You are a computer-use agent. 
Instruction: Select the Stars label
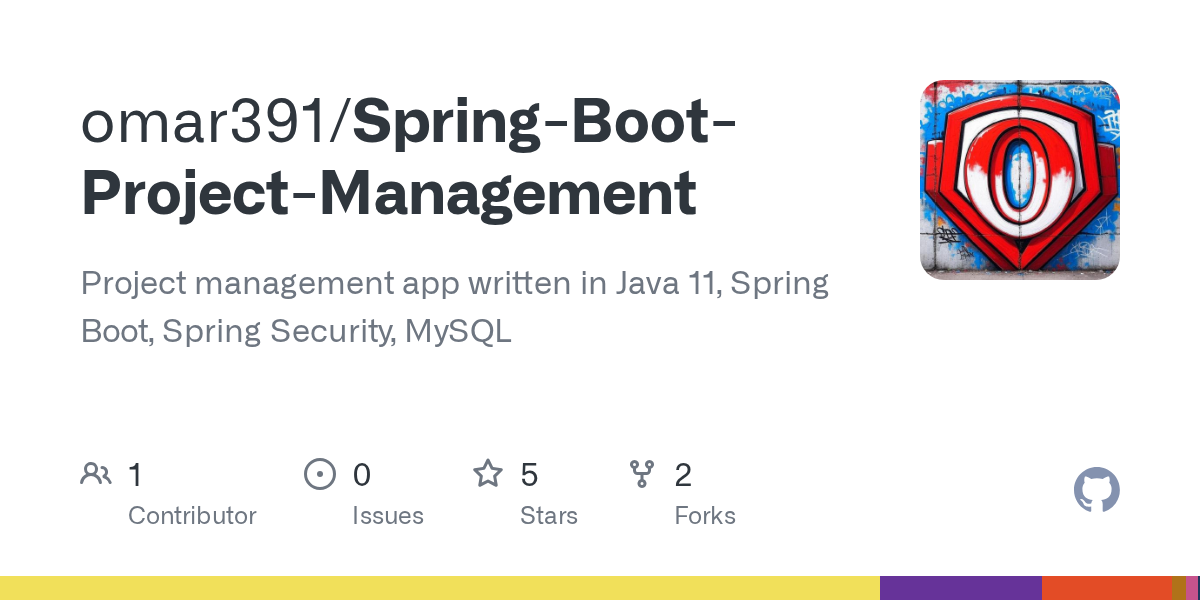pos(549,516)
